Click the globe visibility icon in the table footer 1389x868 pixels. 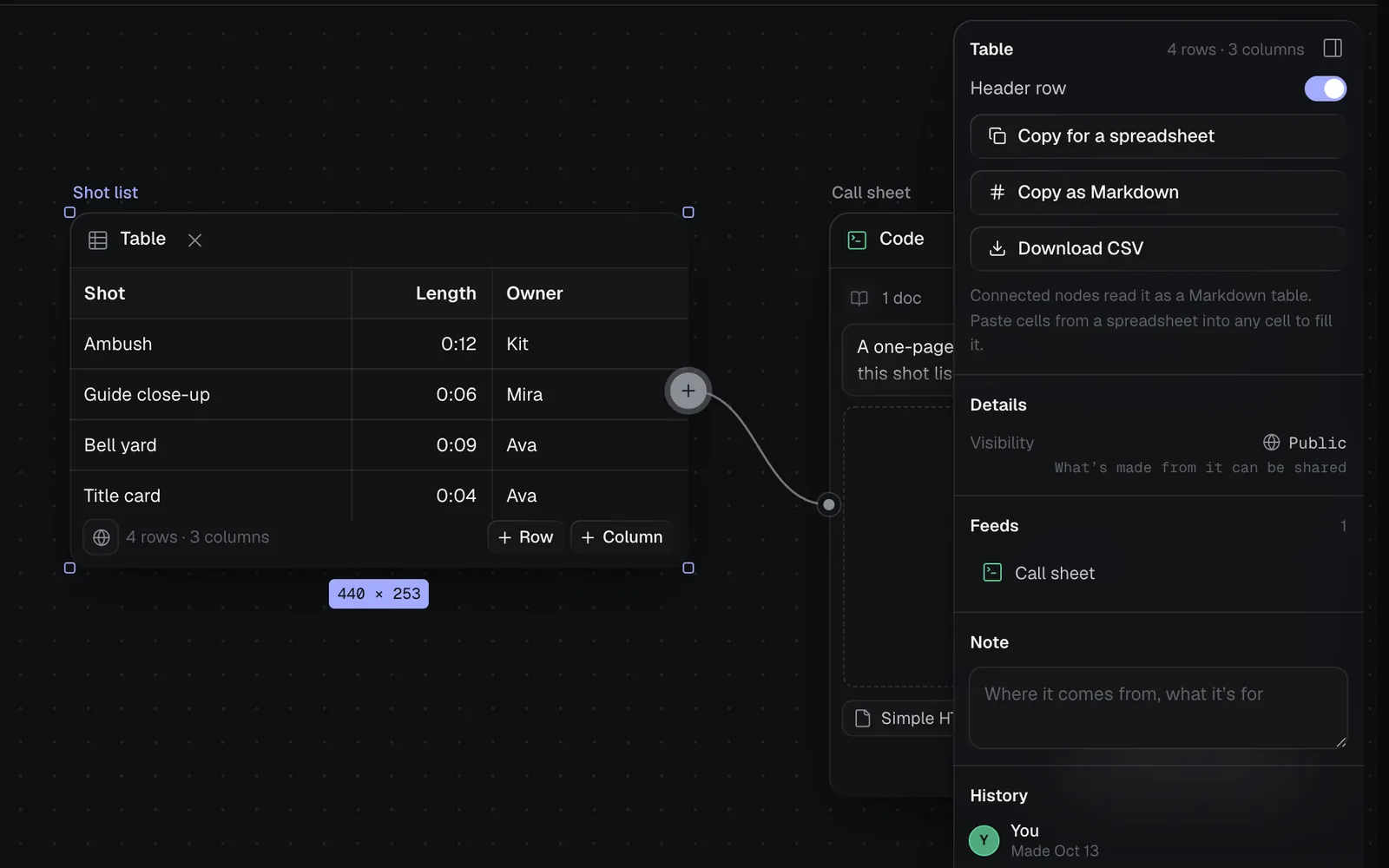tap(101, 537)
